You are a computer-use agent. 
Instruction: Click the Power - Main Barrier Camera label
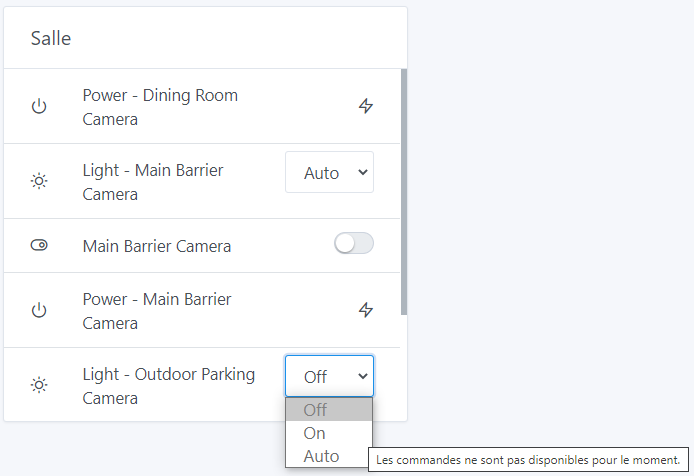tap(157, 311)
